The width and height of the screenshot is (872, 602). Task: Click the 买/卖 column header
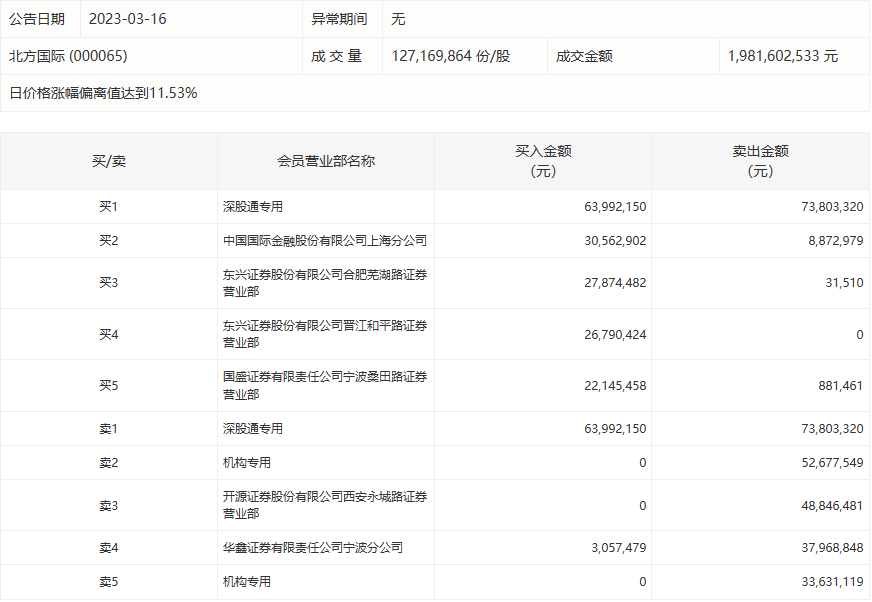coord(108,161)
